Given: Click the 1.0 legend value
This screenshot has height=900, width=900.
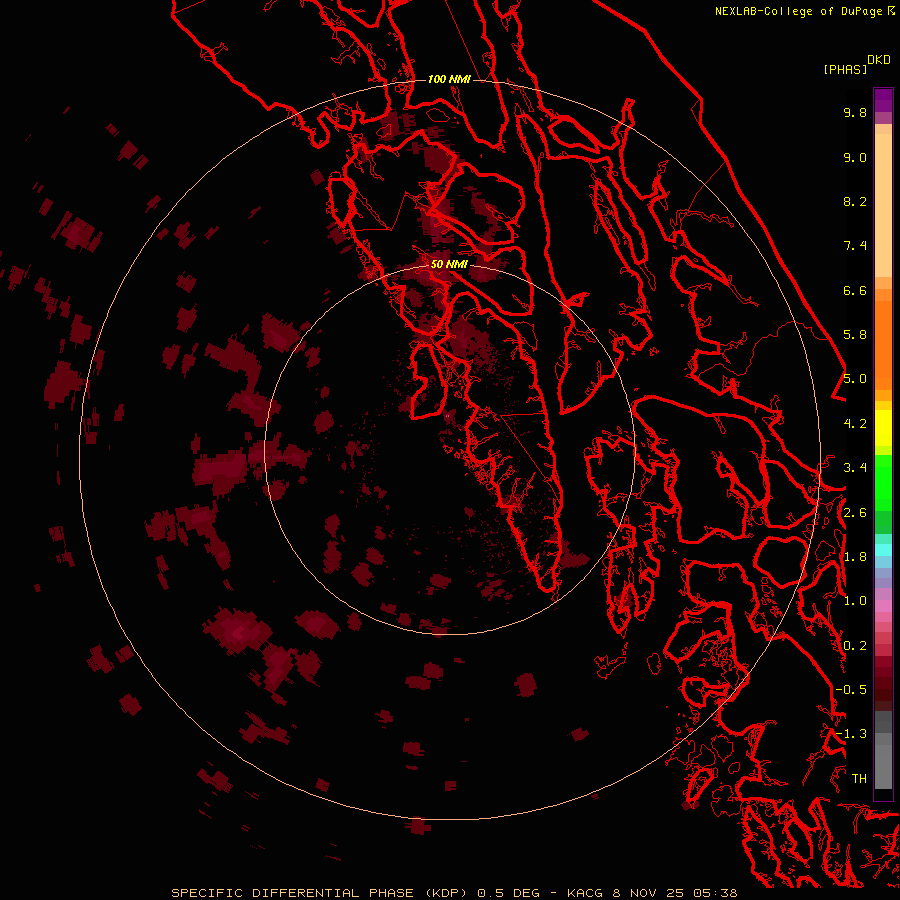Looking at the screenshot, I should click(855, 602).
